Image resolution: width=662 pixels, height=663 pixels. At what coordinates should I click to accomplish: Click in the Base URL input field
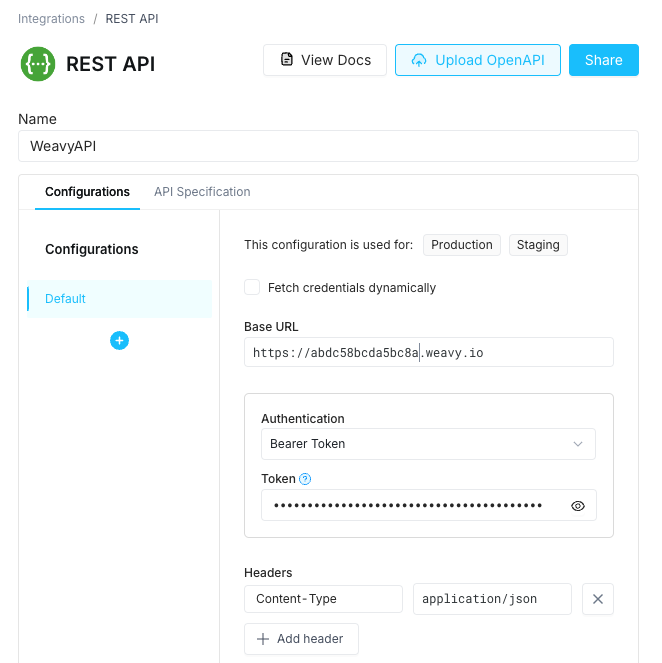point(429,352)
